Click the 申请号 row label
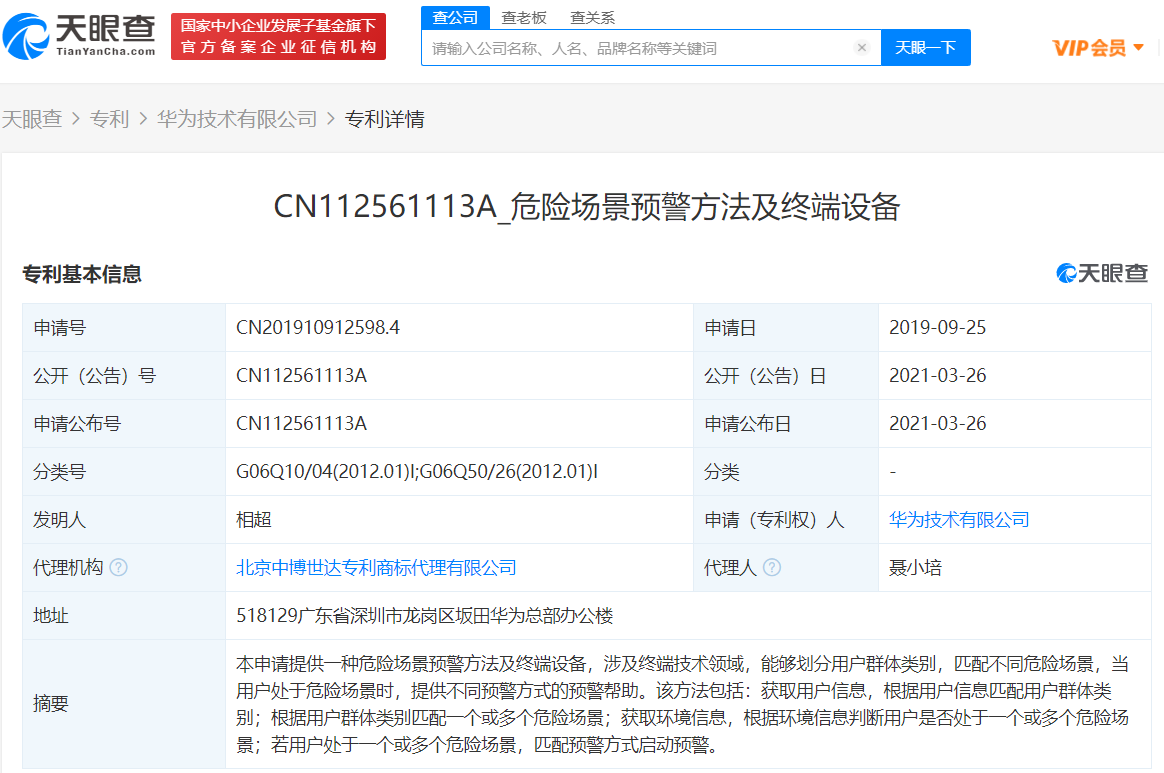The width and height of the screenshot is (1164, 773). pos(59,327)
